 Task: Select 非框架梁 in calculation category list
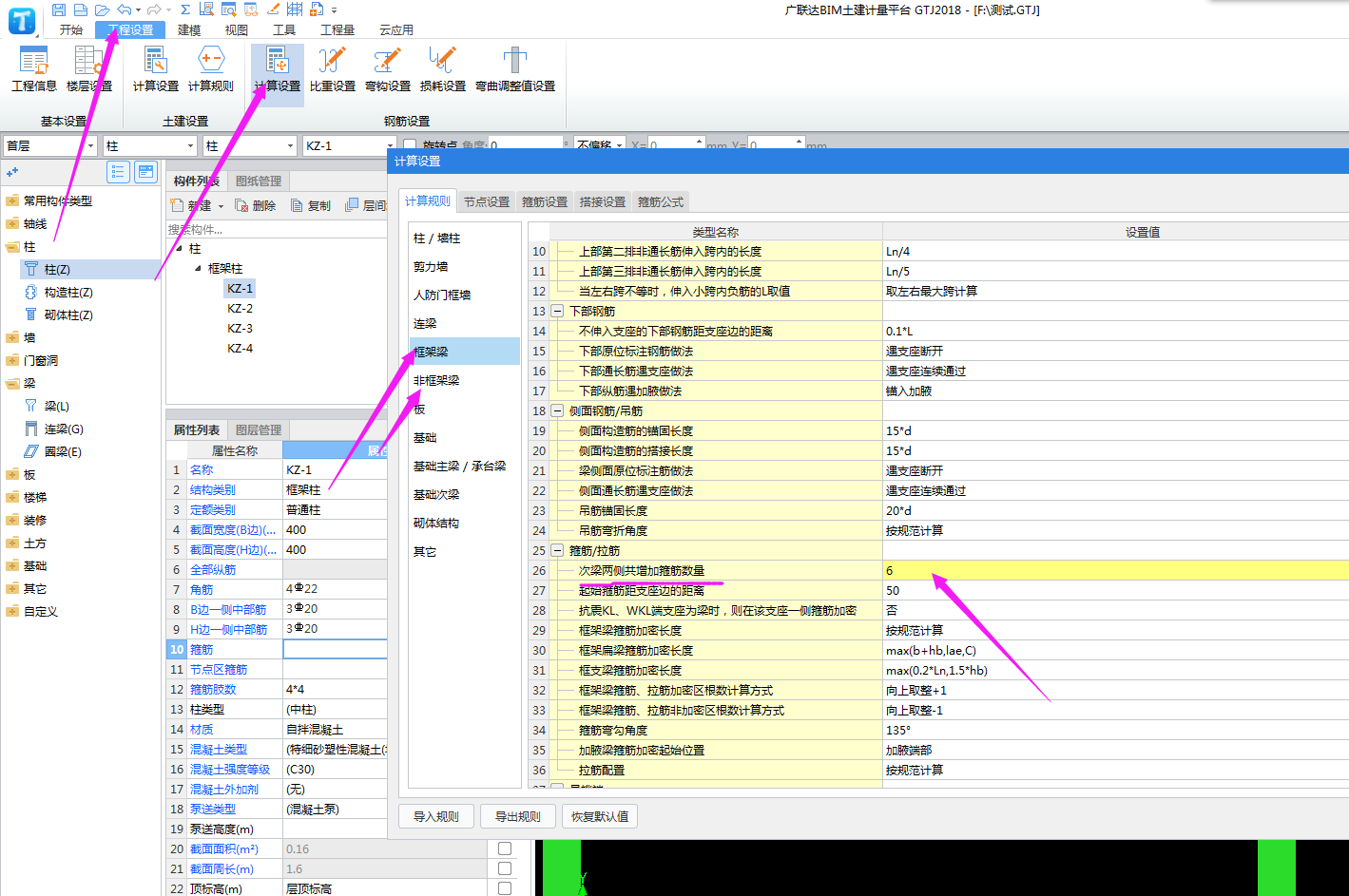[x=464, y=380]
